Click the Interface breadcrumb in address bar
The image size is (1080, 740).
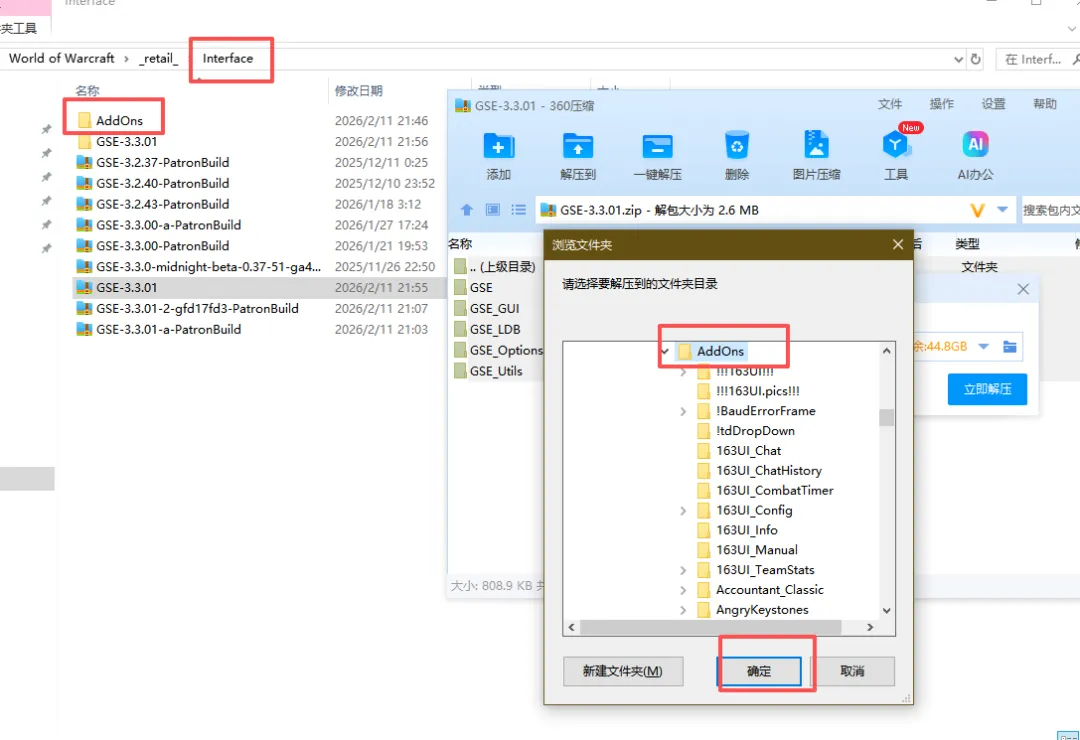tap(227, 59)
